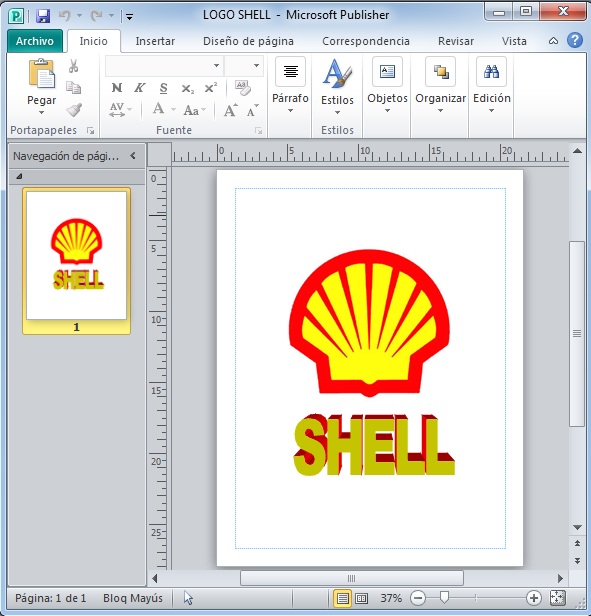Open the font size combo box
Image resolution: width=591 pixels, height=616 pixels.
(243, 66)
